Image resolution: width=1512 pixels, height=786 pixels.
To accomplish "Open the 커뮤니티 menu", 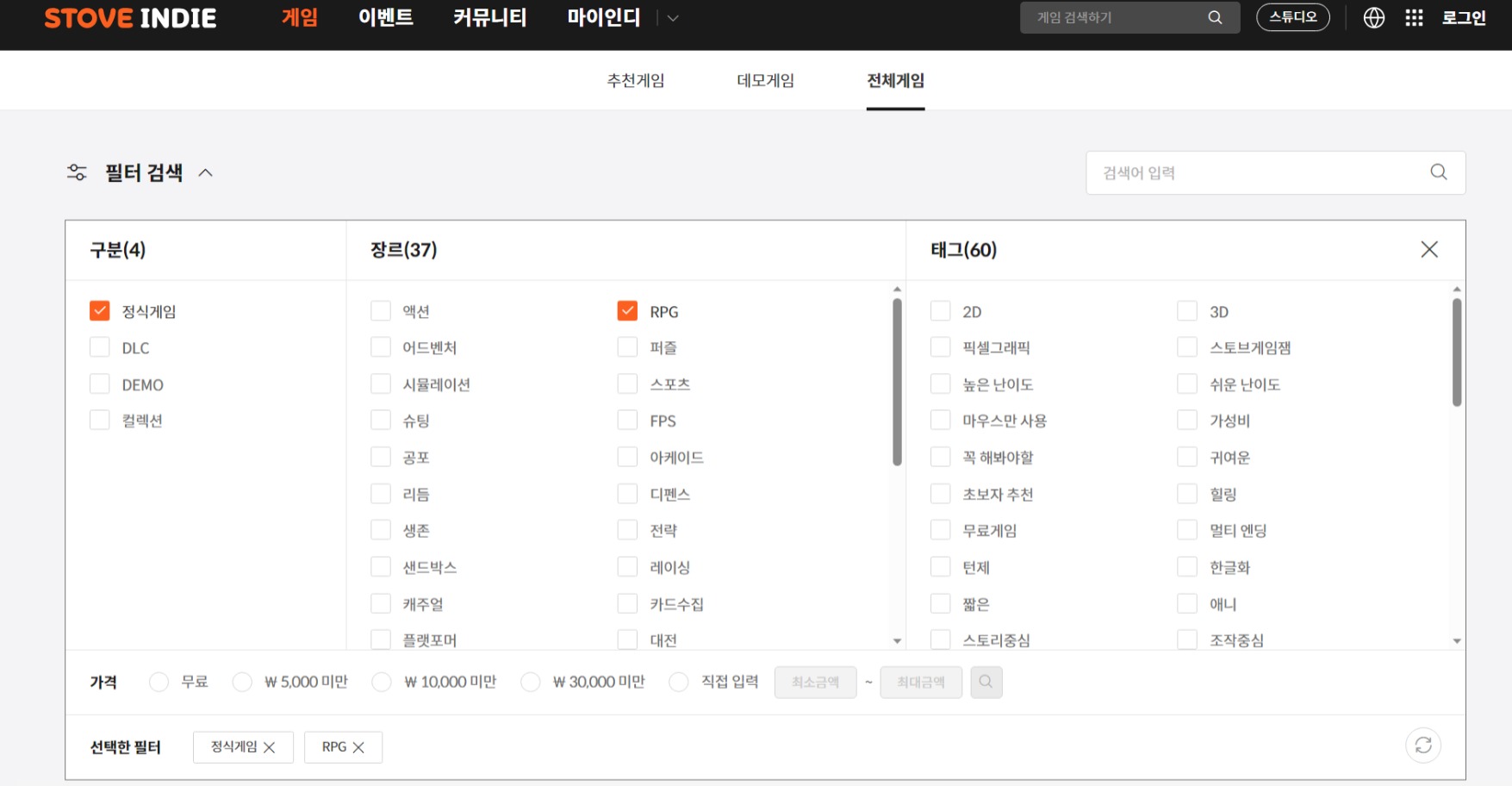I will 489,18.
